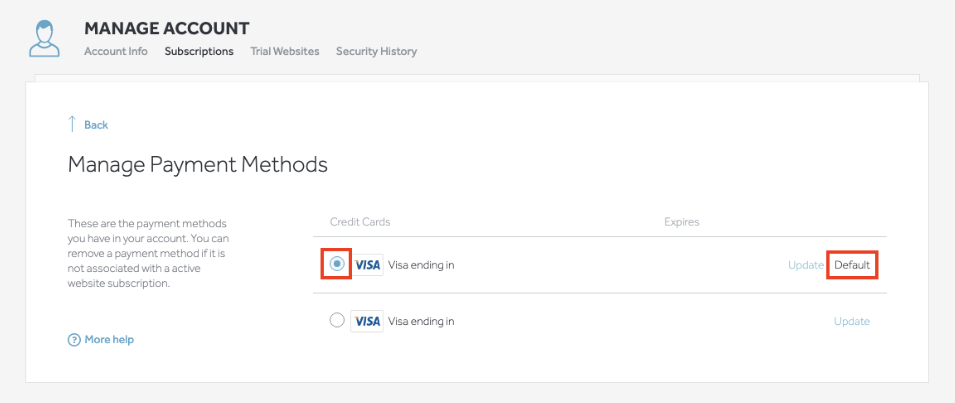Select the second Visa card radio button
This screenshot has height=403, width=955.
[337, 320]
